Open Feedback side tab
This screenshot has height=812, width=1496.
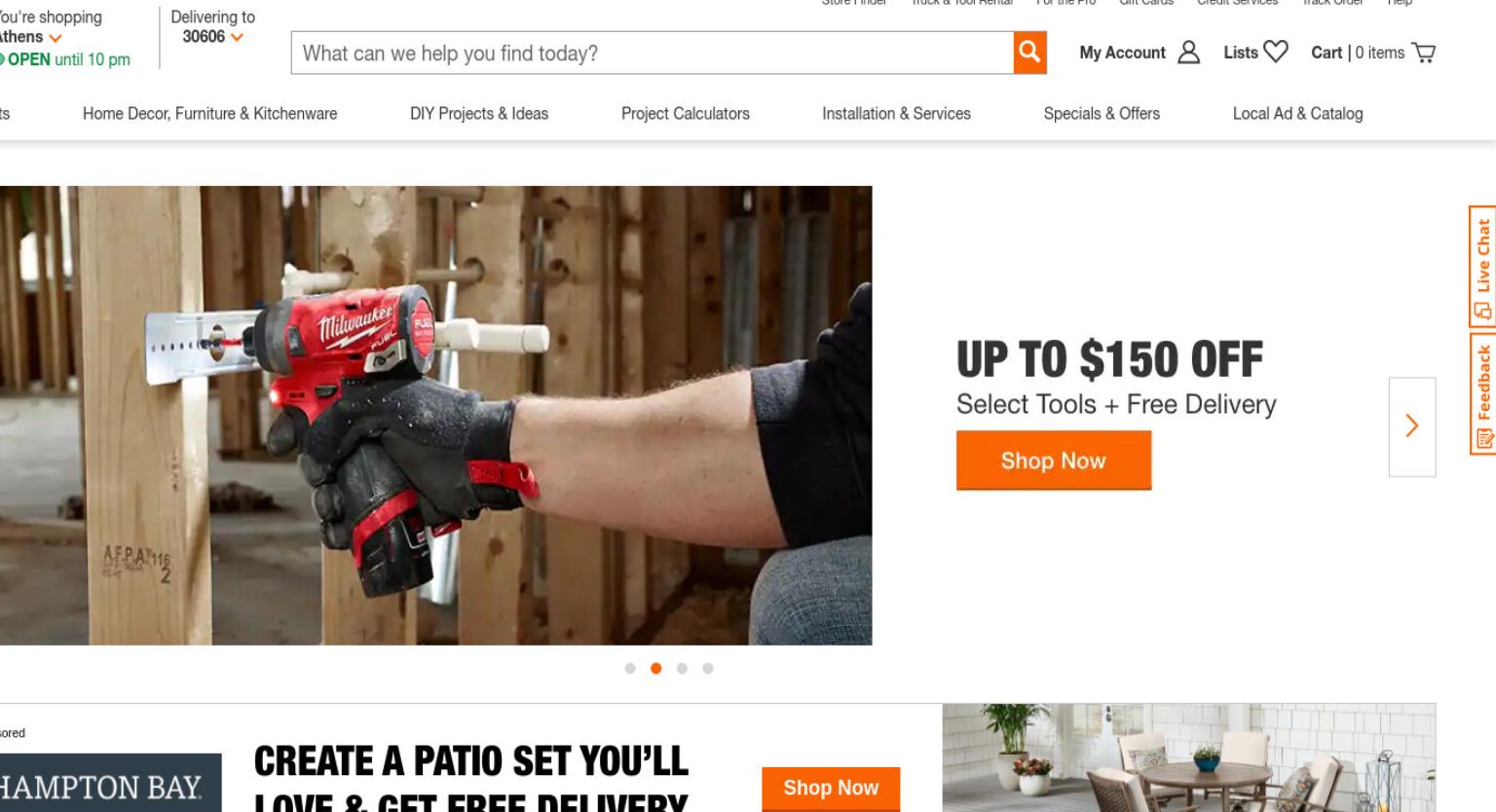pos(1482,393)
